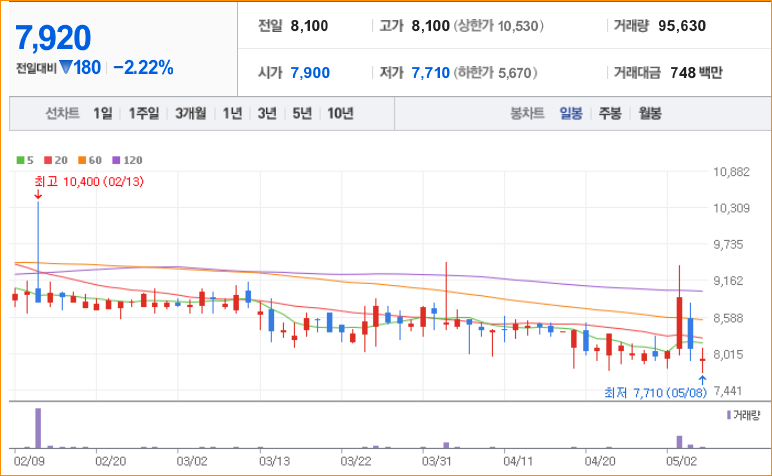Click the purple 120-day moving average swatch
Image resolution: width=772 pixels, height=476 pixels.
point(116,160)
